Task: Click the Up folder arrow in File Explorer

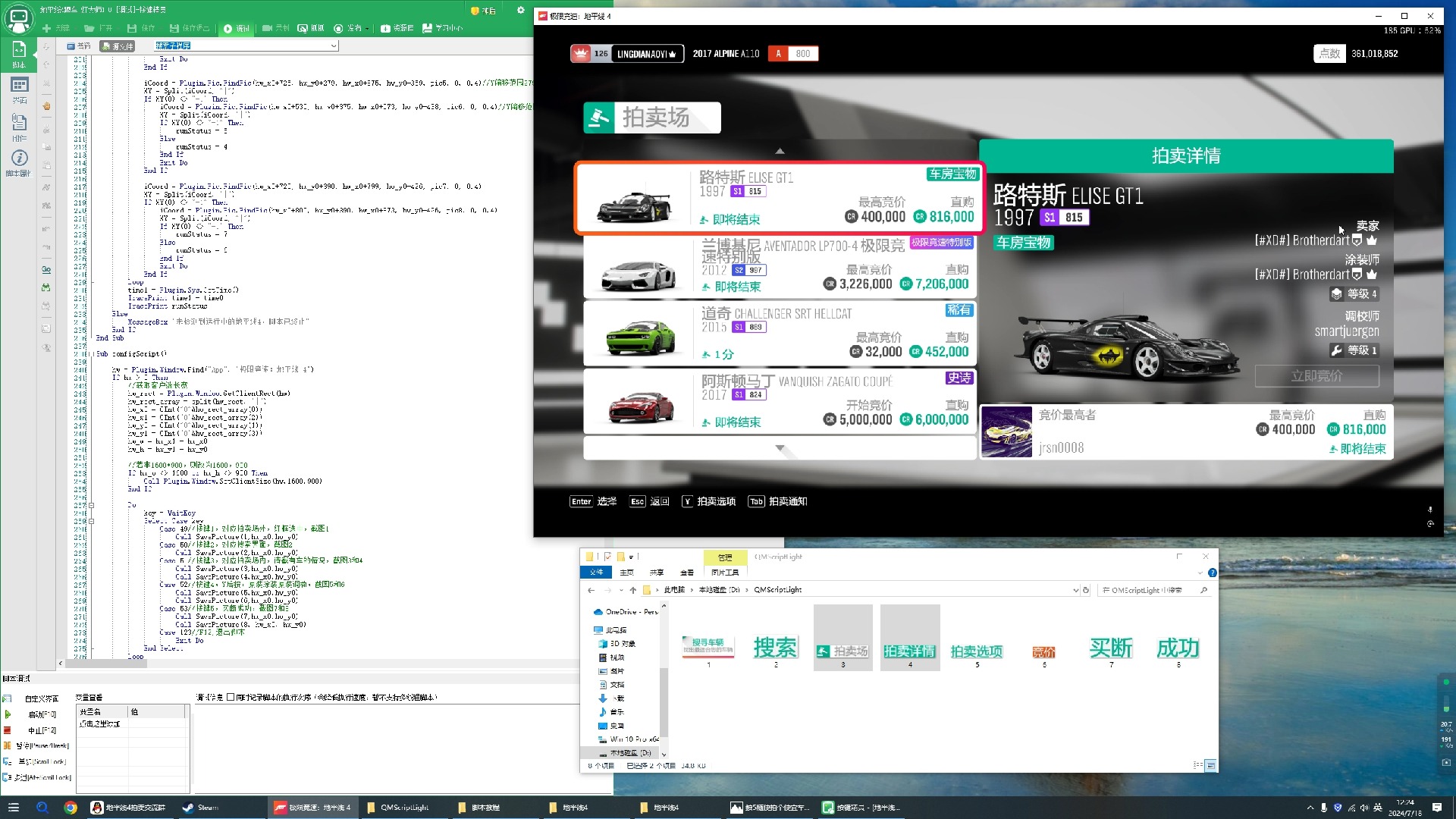Action: click(x=633, y=590)
